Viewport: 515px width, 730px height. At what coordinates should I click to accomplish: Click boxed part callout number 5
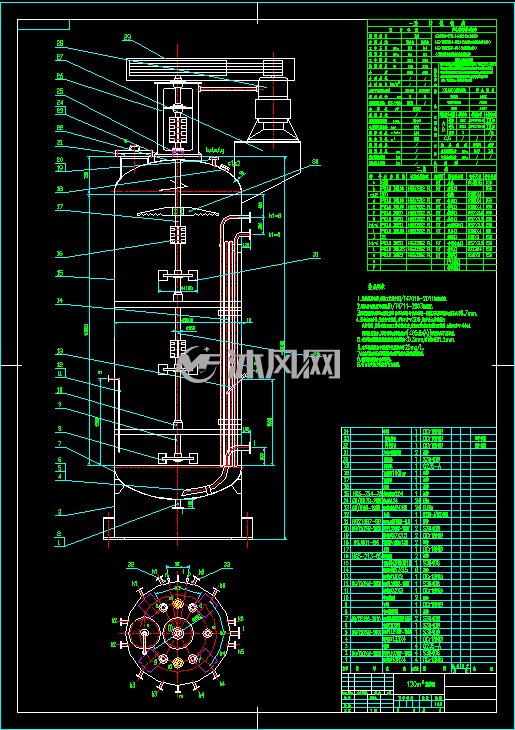click(60, 467)
